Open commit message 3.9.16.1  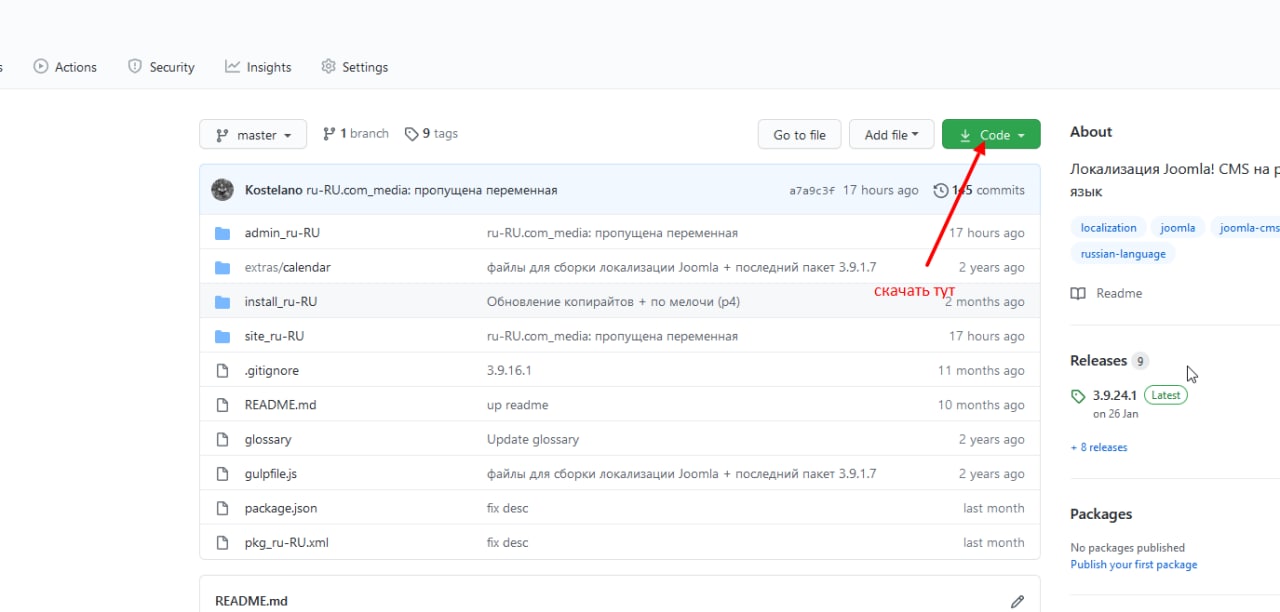(509, 371)
